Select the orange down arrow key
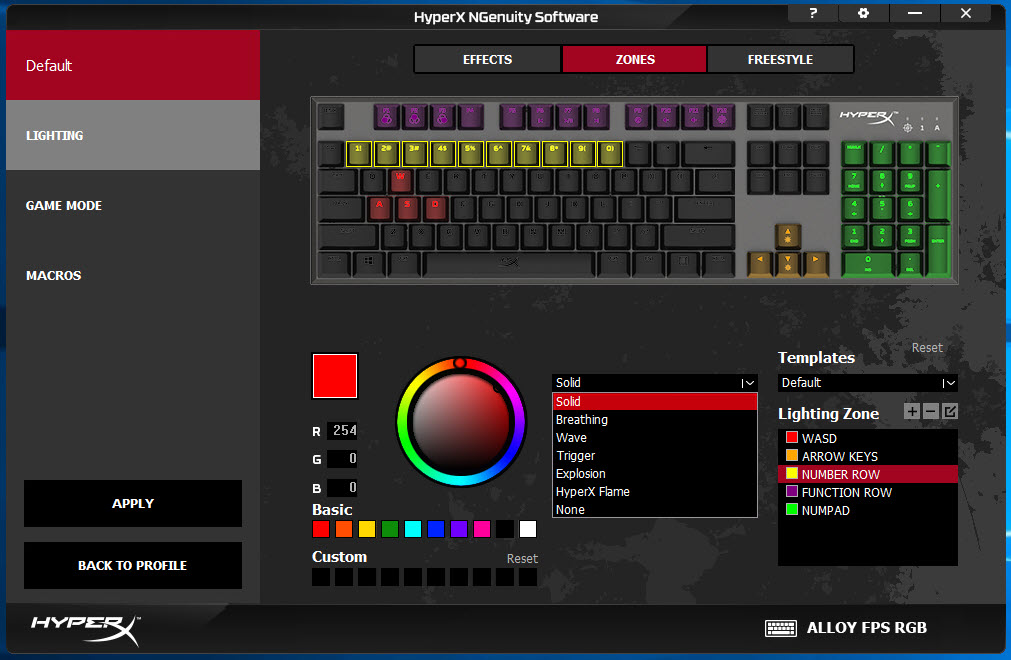The image size is (1011, 660). (787, 264)
